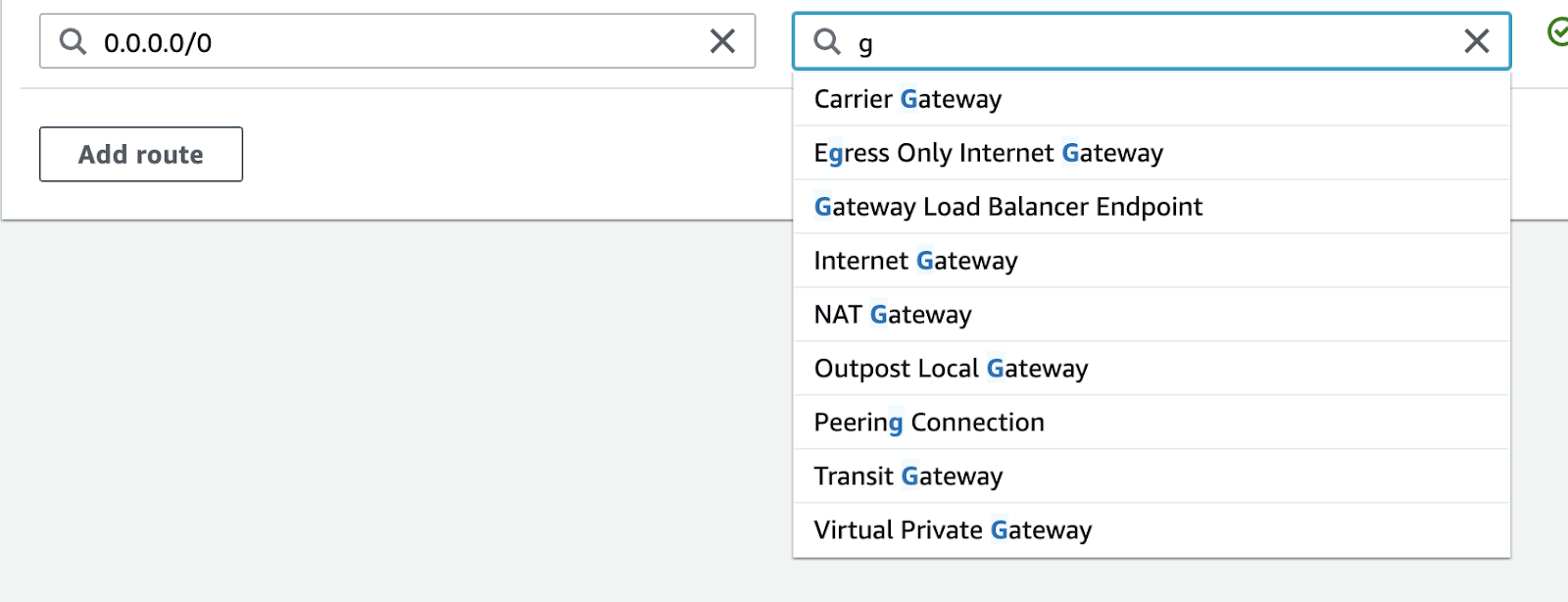1568x602 pixels.
Task: Select the Outpost Local Gateway entry
Action: click(951, 369)
